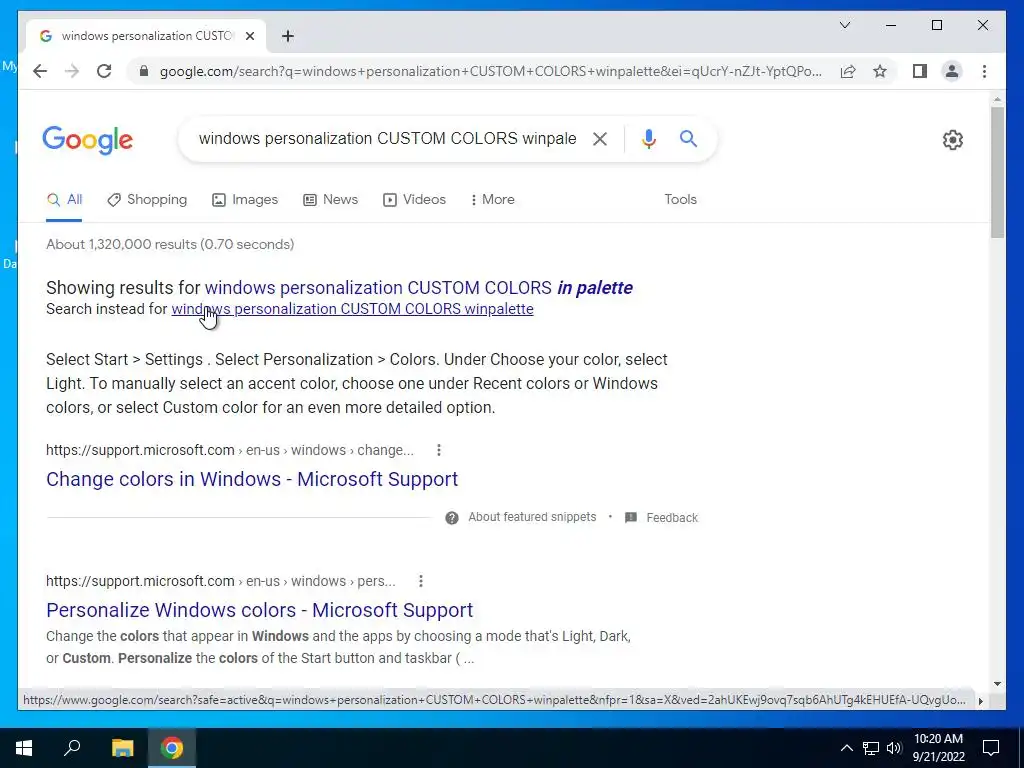Open taskbar search magnifier
1024x768 pixels.
point(72,748)
